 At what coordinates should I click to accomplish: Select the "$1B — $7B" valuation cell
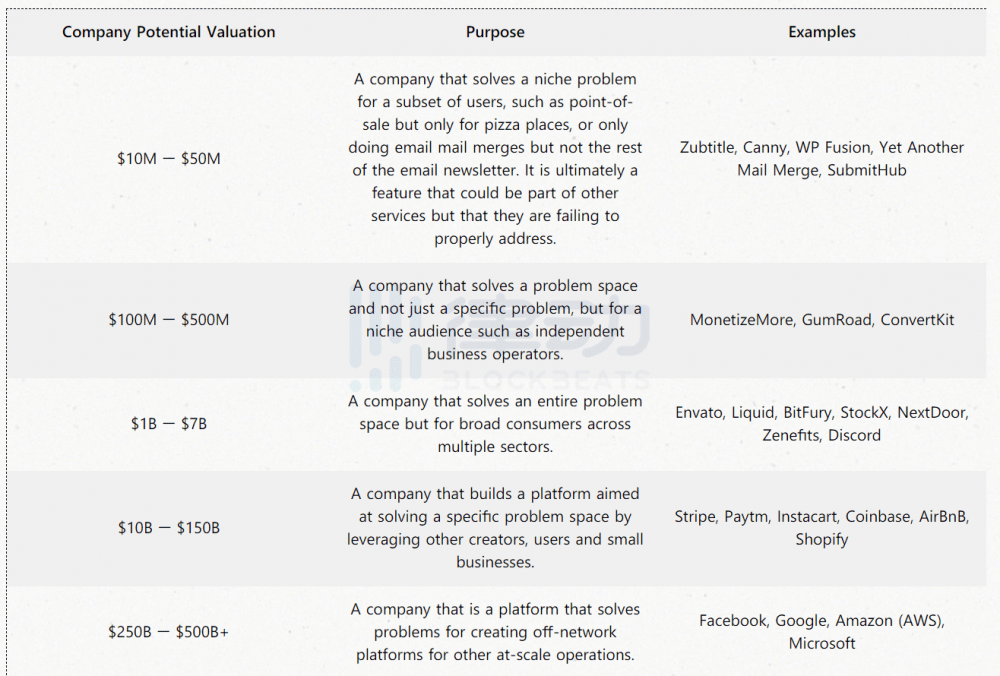pos(168,424)
